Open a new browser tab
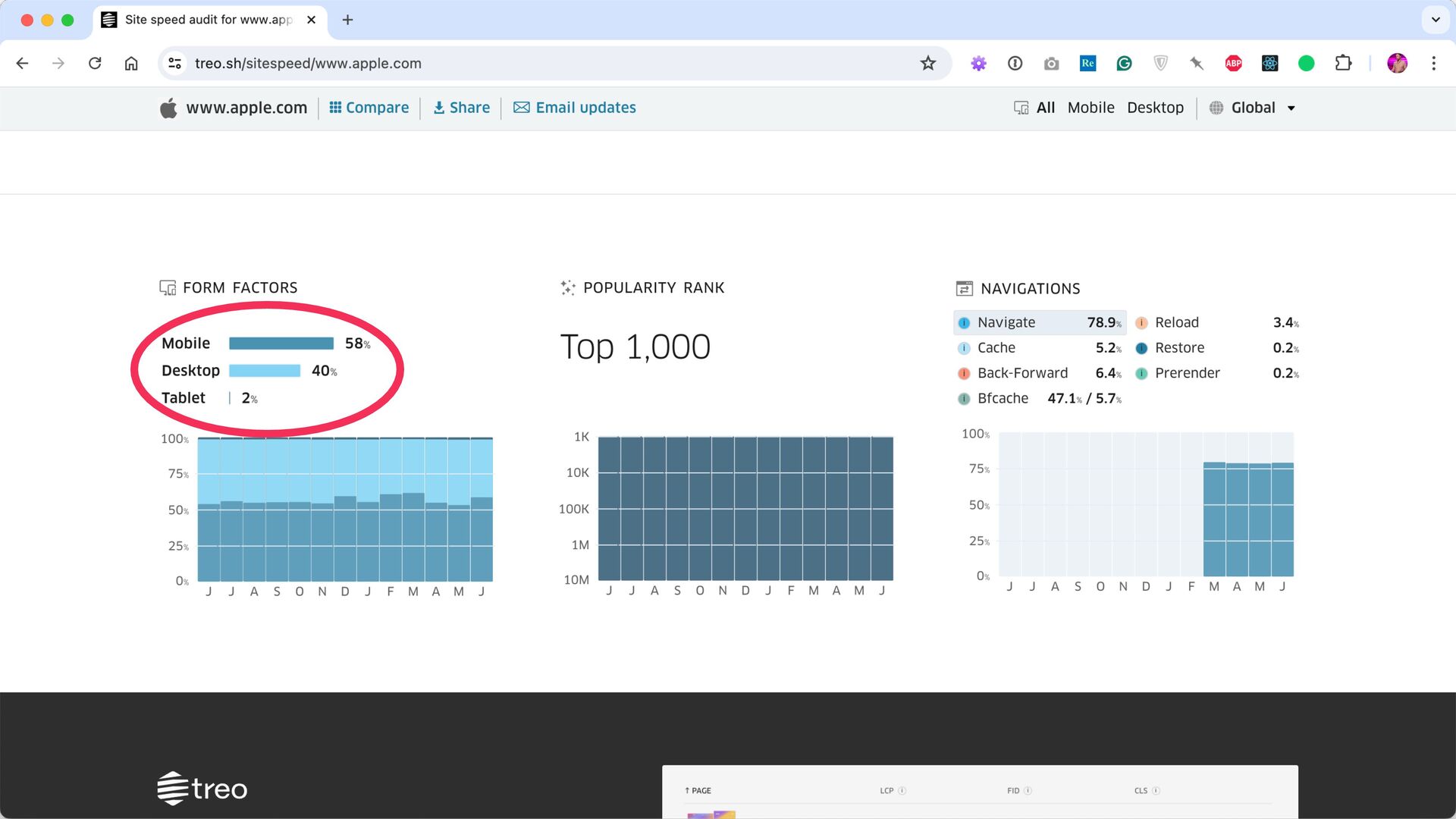 348,20
